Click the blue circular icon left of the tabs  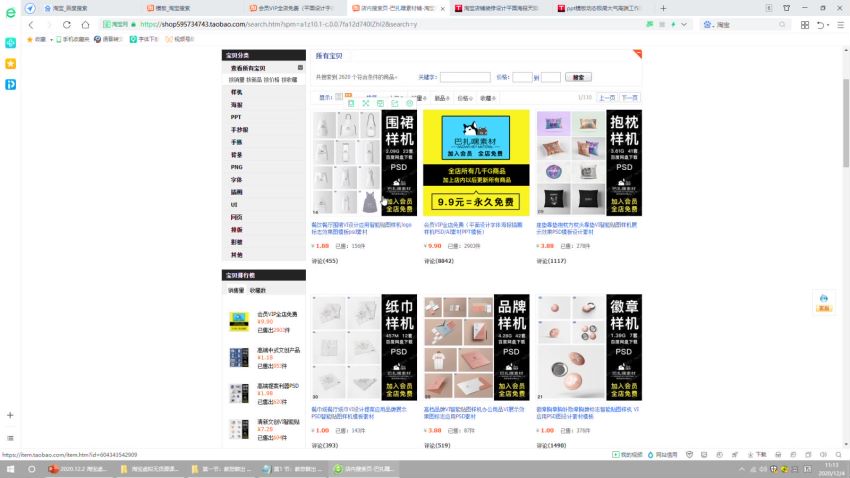(30, 8)
